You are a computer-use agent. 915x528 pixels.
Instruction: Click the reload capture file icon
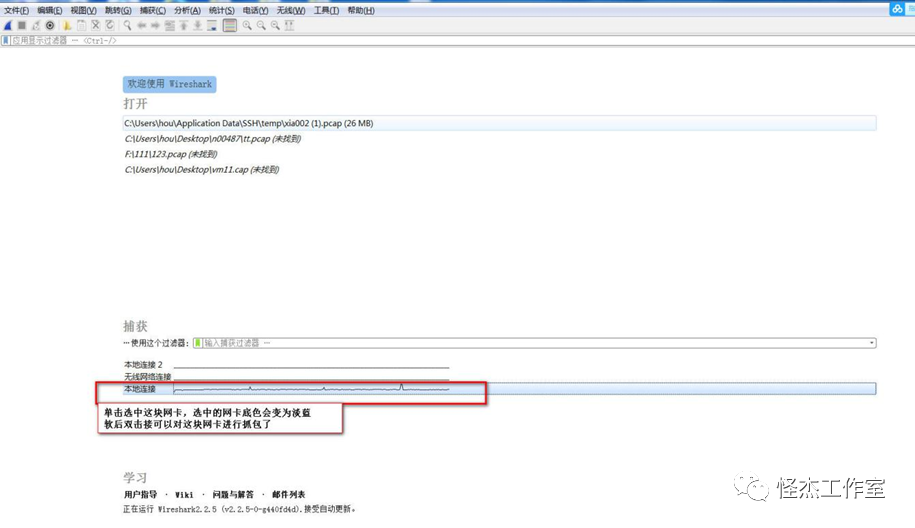[x=110, y=25]
